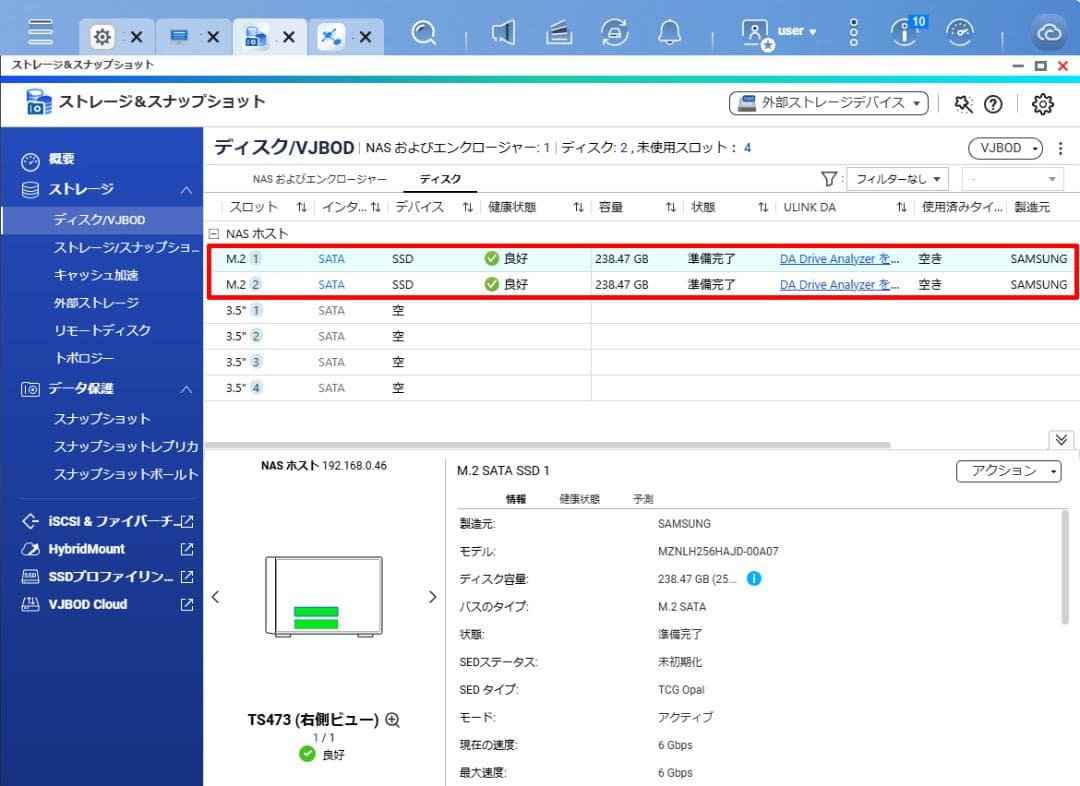Open the help question mark icon
Screen dimensions: 1080x786
pyautogui.click(x=993, y=103)
